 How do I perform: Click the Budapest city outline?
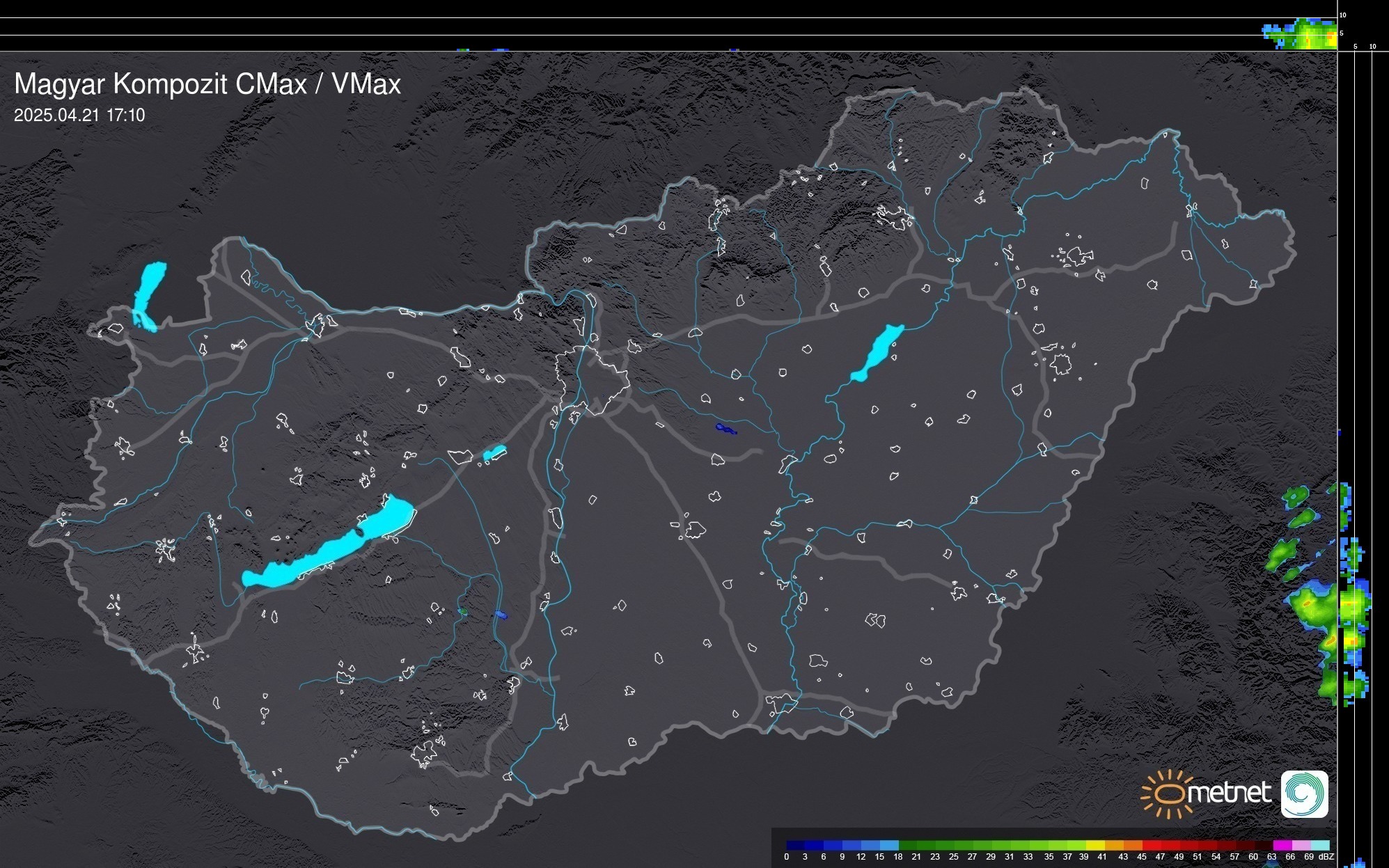(x=592, y=379)
